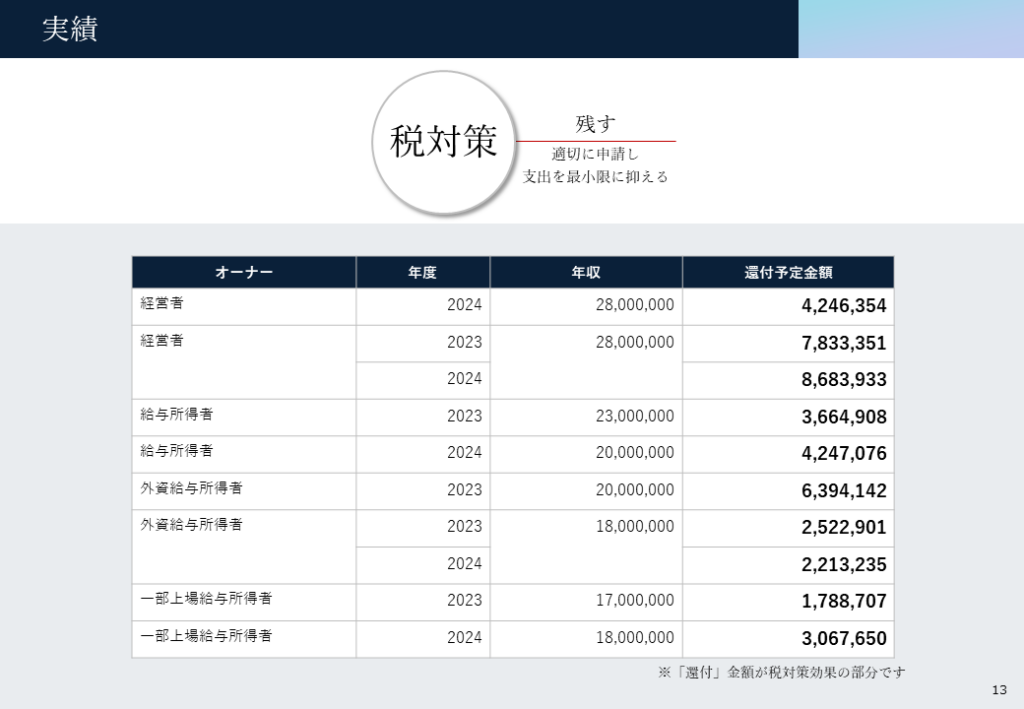This screenshot has height=709, width=1024.
Task: Select refund amount 2,213,235
Action: 844,564
